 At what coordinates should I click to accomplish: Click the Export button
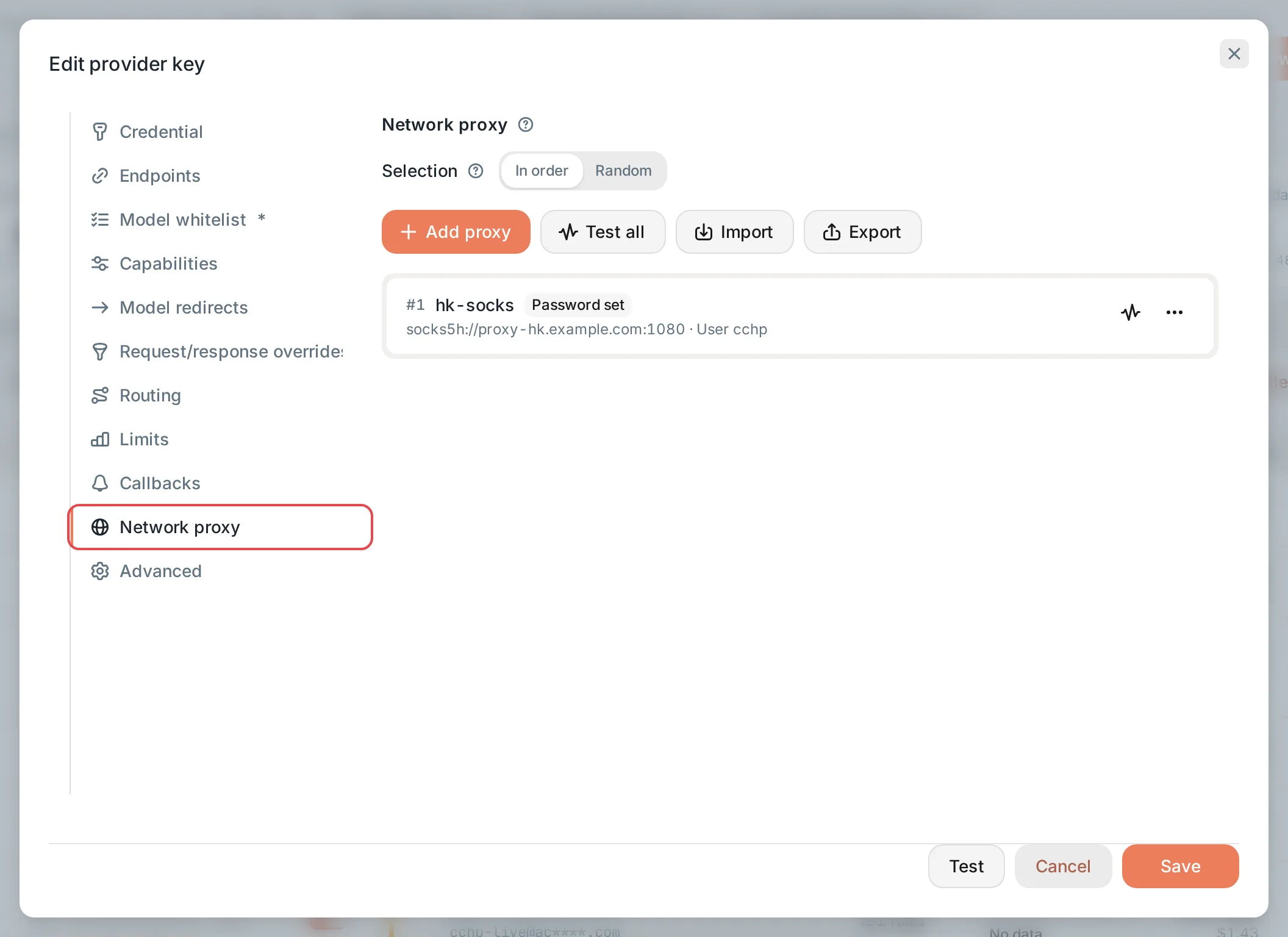click(862, 232)
